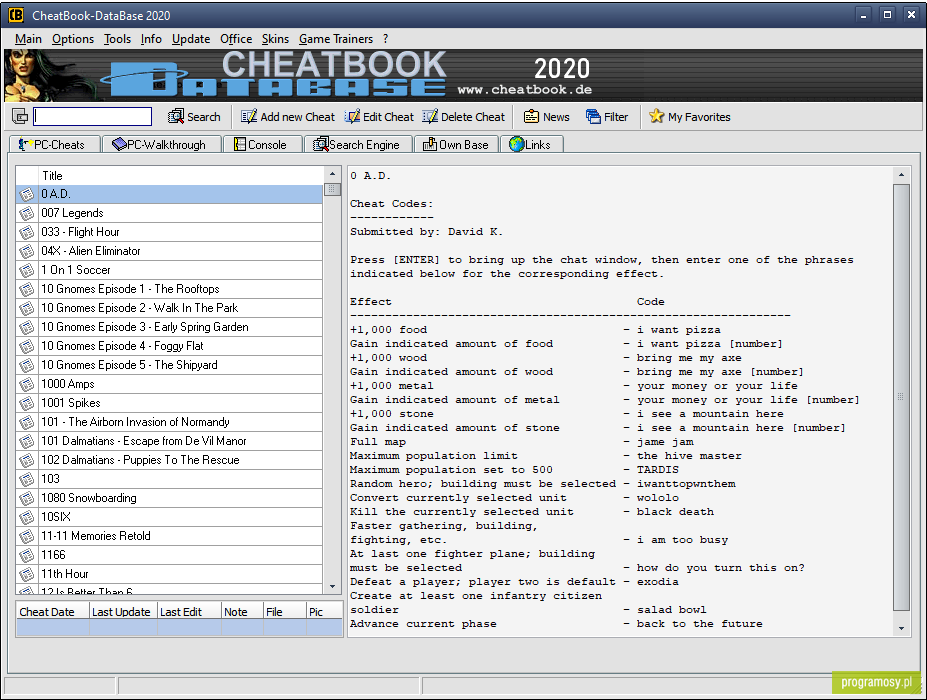Click the icon beside 04X - Alien Eliminator
This screenshot has width=927, height=700.
tap(27, 251)
